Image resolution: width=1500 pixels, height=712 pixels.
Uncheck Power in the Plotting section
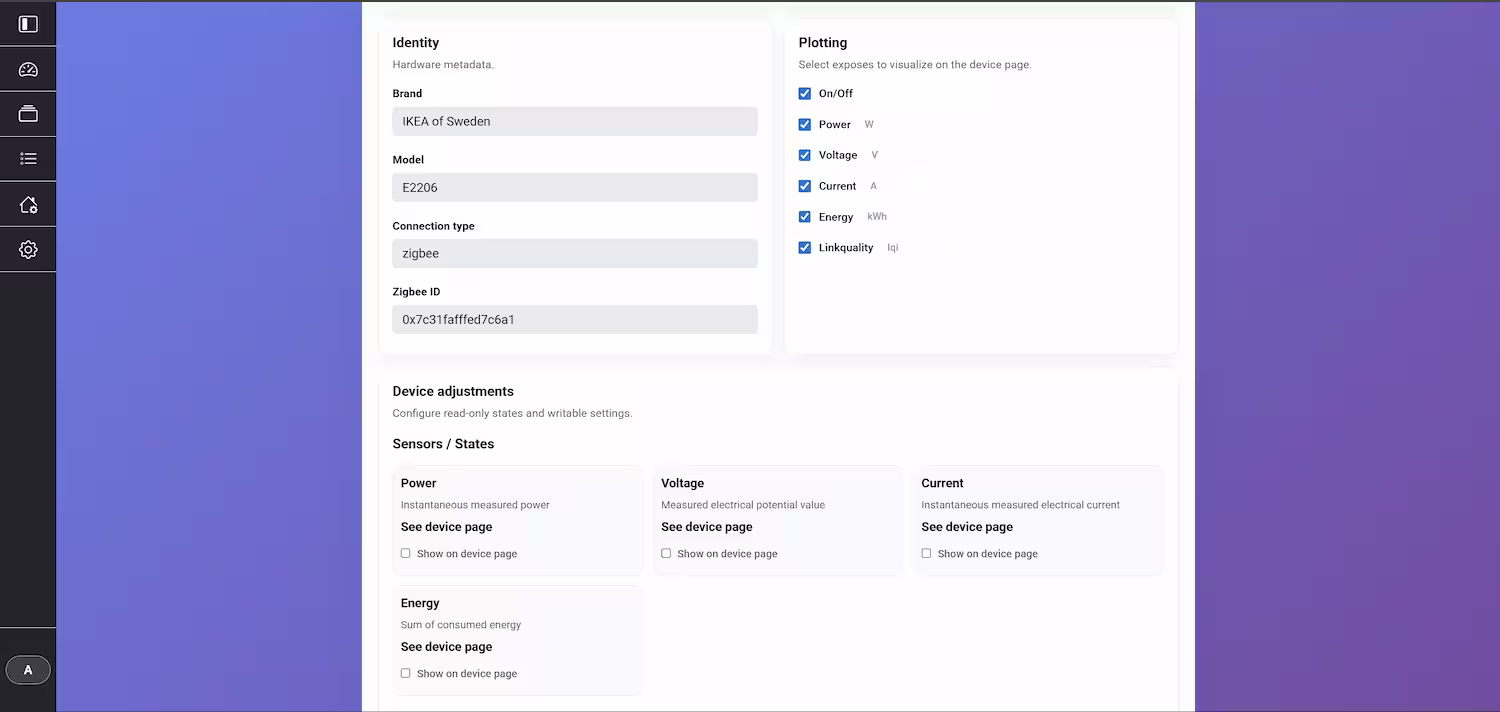[805, 124]
